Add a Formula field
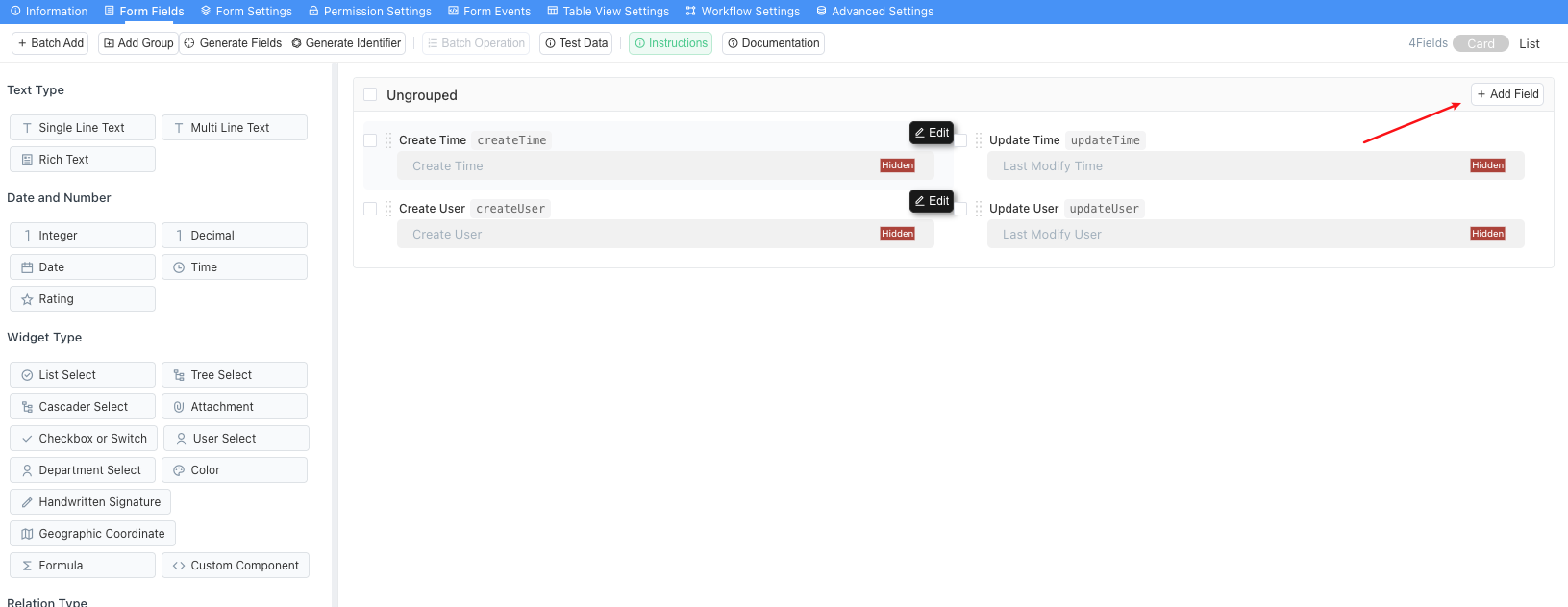The width and height of the screenshot is (1568, 607). (82, 566)
